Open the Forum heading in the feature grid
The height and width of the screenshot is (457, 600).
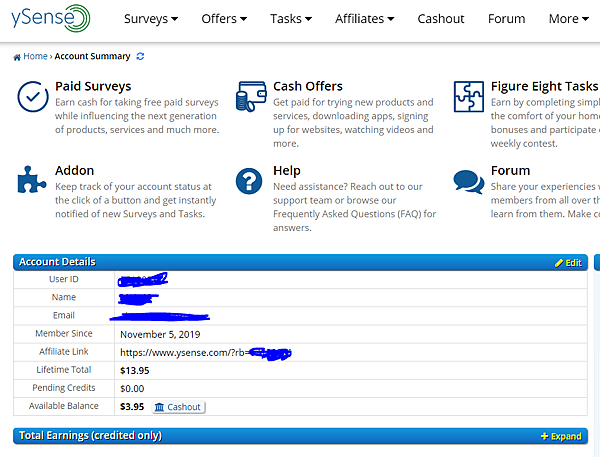click(510, 170)
